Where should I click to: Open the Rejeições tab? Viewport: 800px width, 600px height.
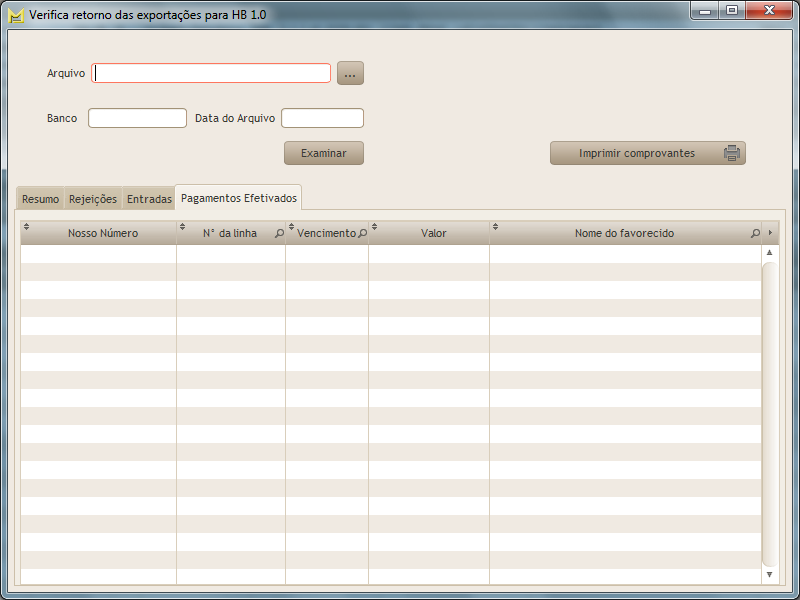(93, 199)
